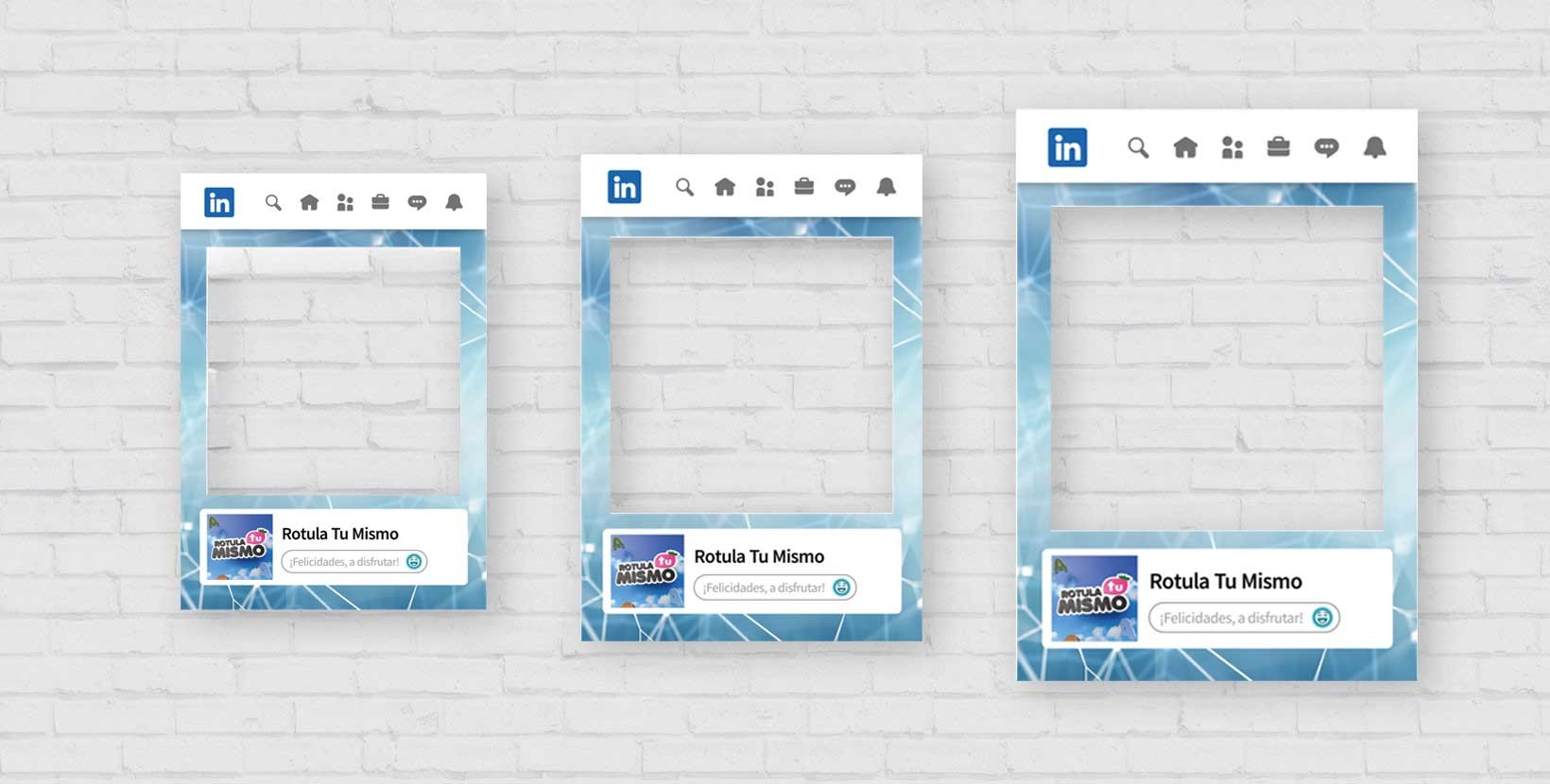
Task: Click the 'Rotula Tu Mismo' name on the largest frame
Action: coord(1226,581)
